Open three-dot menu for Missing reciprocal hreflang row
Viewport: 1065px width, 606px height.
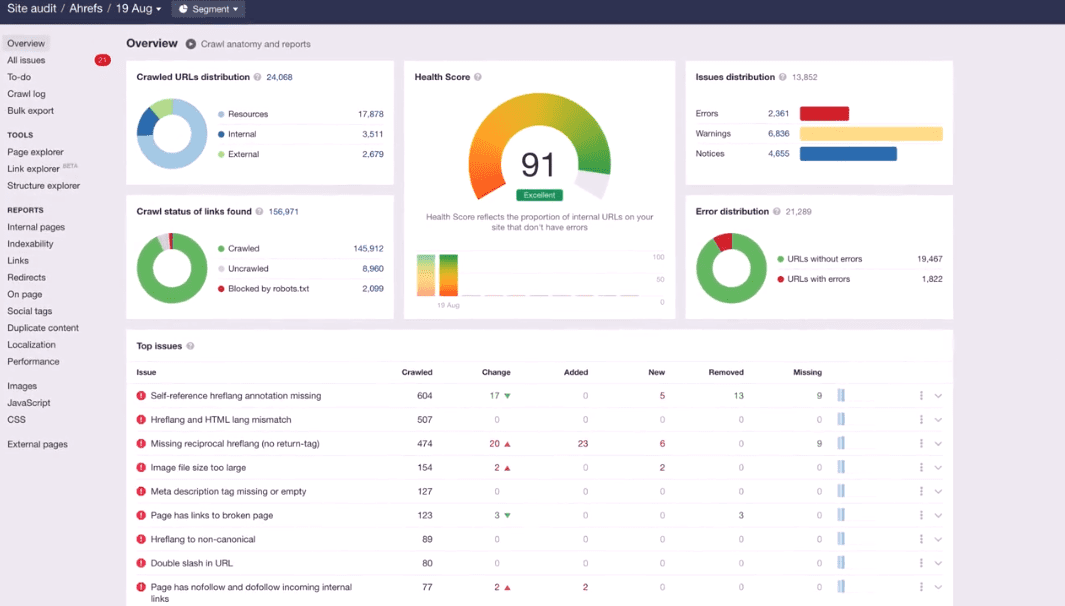coord(921,444)
